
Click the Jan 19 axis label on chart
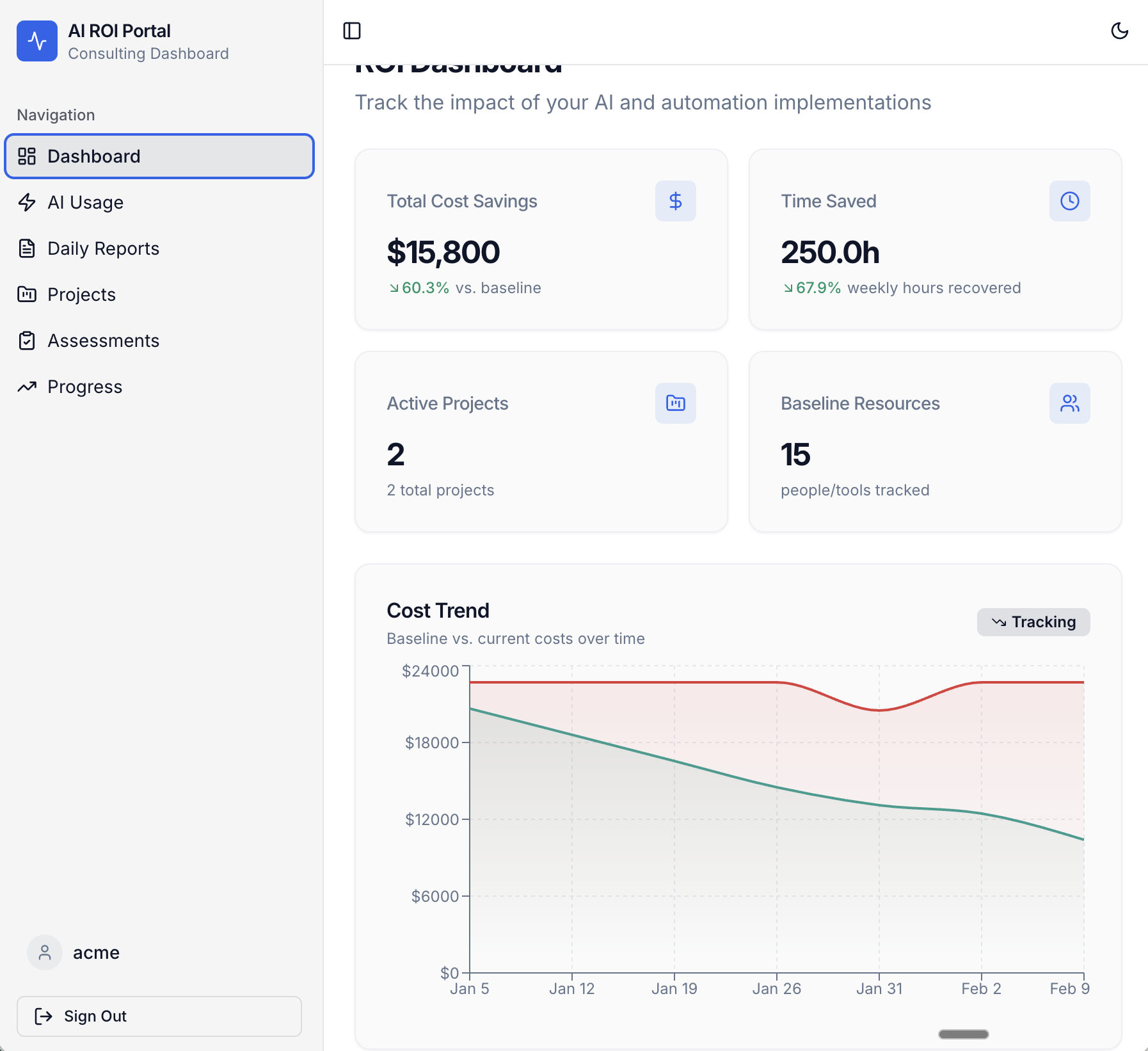[674, 989]
